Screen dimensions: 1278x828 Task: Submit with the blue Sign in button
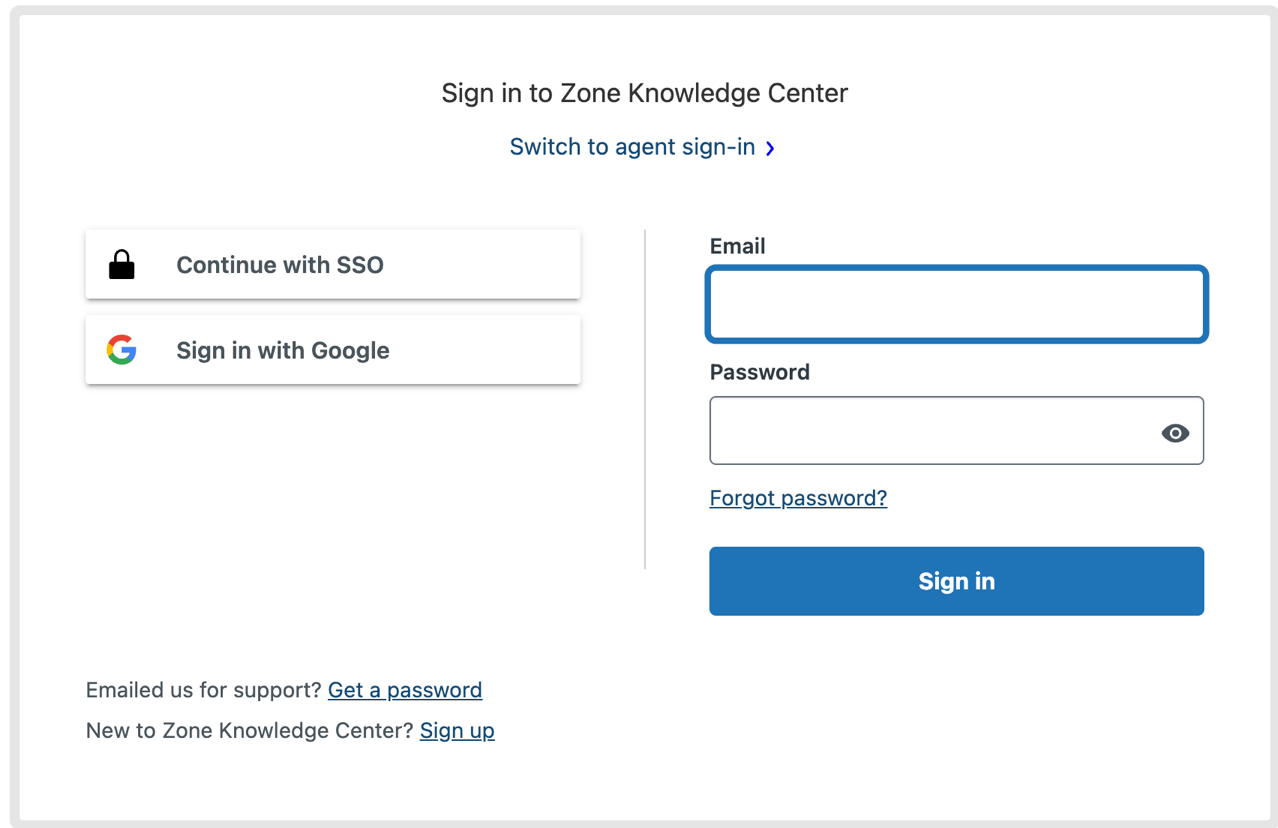pos(957,581)
